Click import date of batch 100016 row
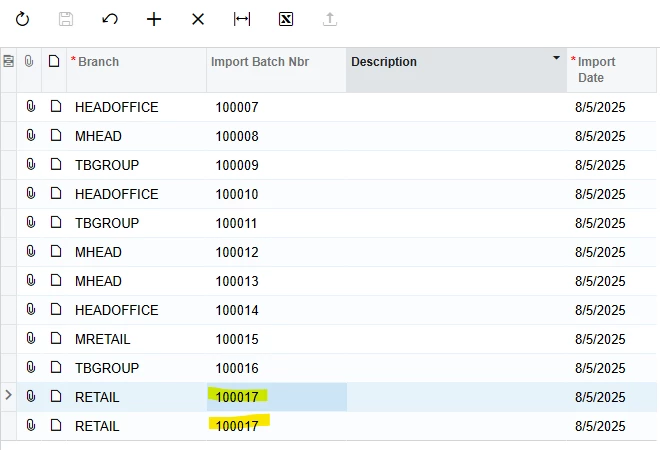The height and width of the screenshot is (450, 660). (612, 368)
